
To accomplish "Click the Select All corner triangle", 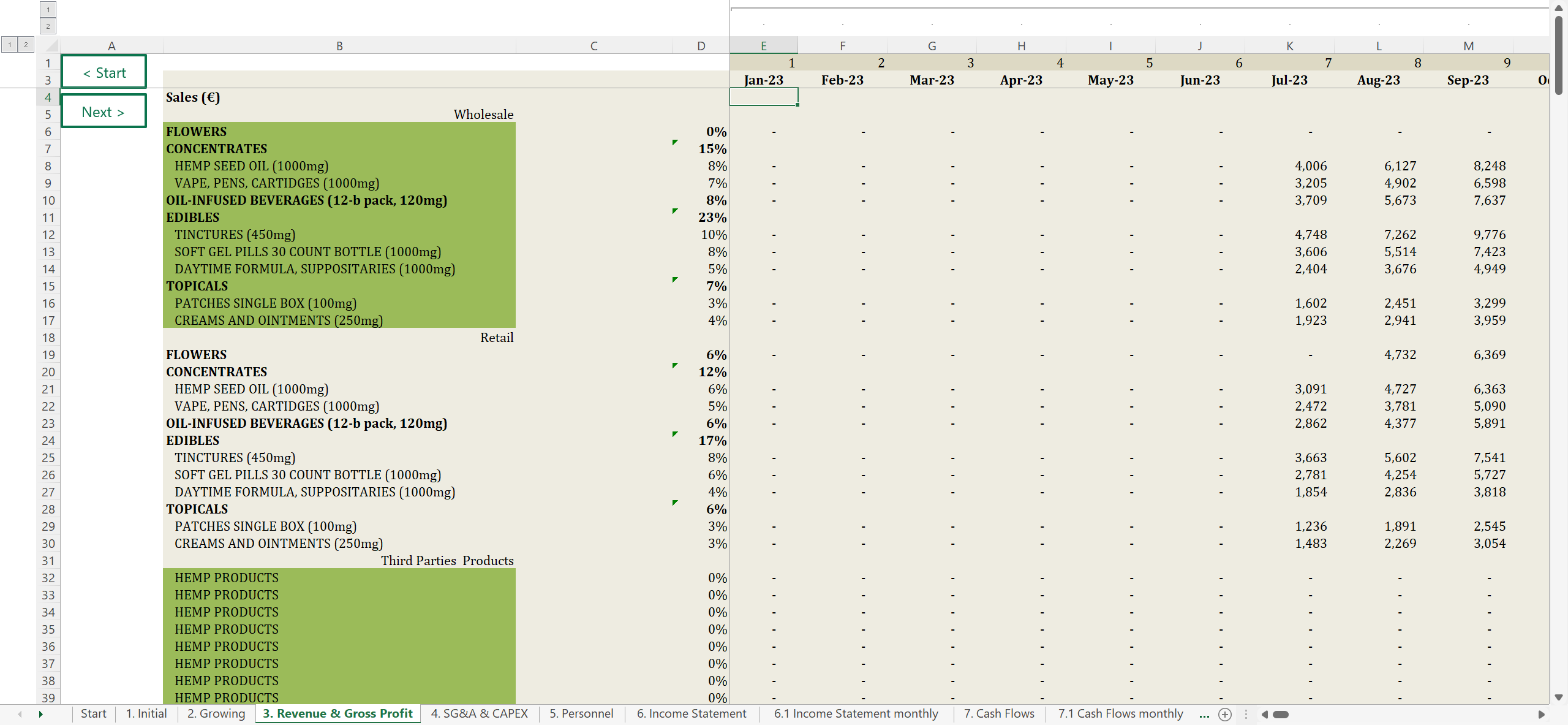I will pyautogui.click(x=51, y=45).
